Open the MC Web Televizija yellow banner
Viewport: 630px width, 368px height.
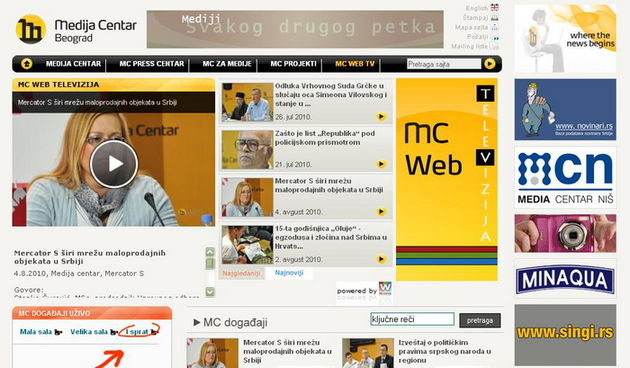(446, 179)
